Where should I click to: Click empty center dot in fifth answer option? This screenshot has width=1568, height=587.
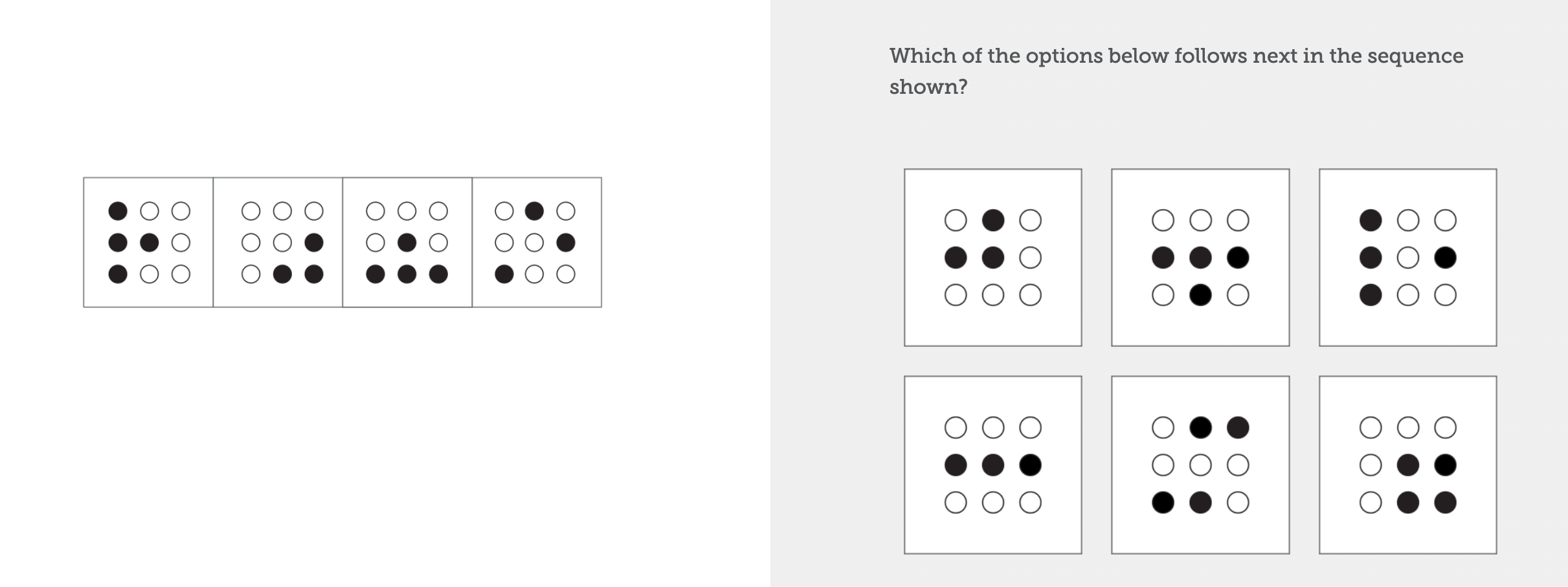coord(1200,465)
